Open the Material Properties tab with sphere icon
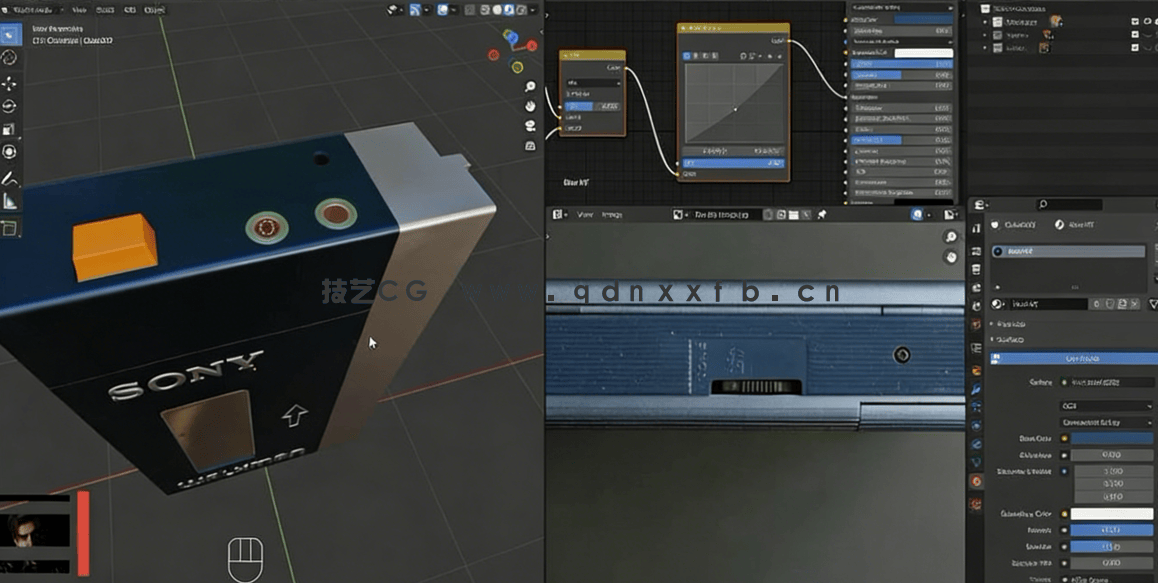Viewport: 1158px width, 583px height. point(976,477)
